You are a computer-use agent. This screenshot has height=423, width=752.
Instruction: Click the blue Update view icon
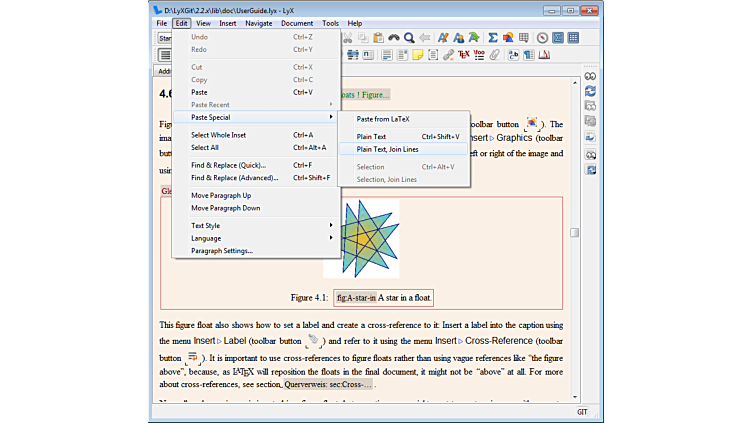pos(591,91)
